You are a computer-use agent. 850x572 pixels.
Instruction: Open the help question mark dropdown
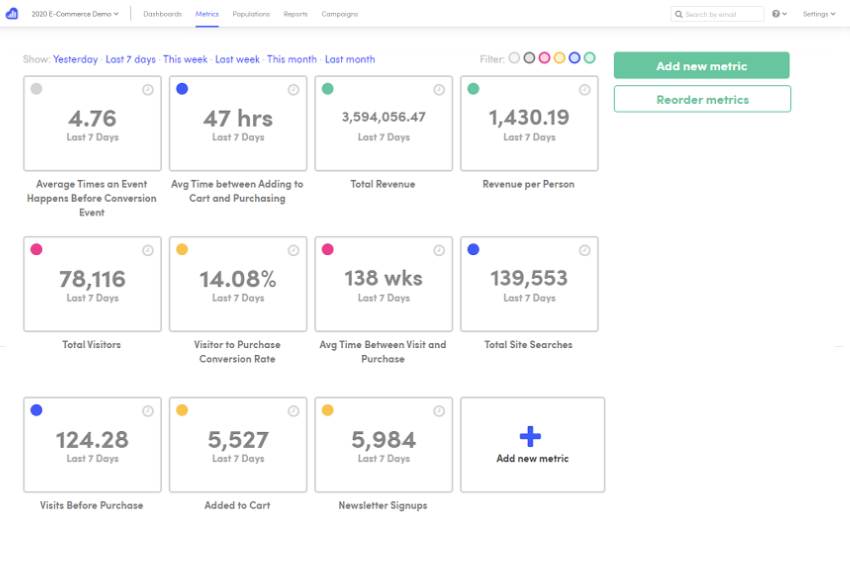[780, 14]
